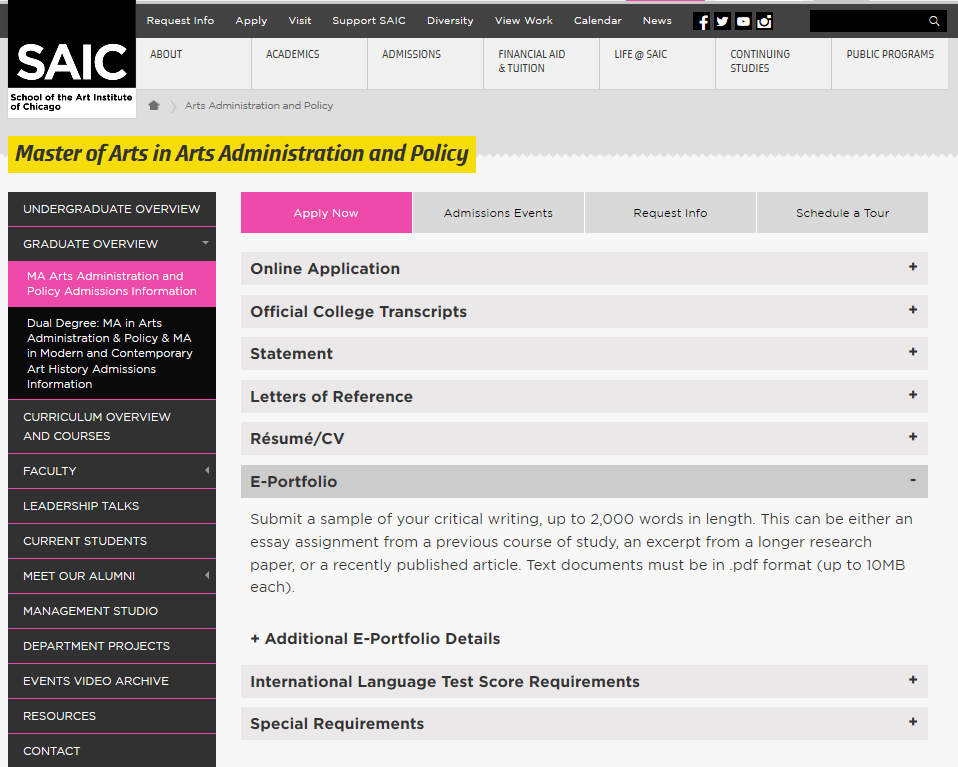This screenshot has width=958, height=767.
Task: Open the Academics main menu
Action: pos(309,64)
